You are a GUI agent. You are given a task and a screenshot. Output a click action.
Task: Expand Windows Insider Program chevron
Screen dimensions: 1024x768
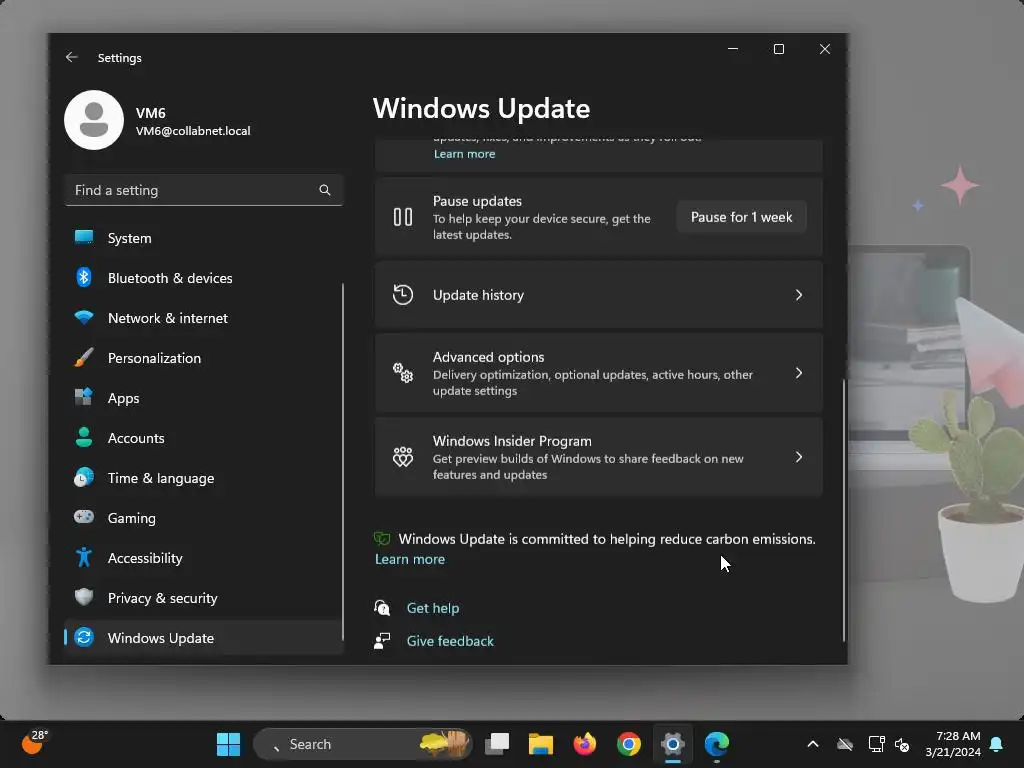(x=799, y=456)
